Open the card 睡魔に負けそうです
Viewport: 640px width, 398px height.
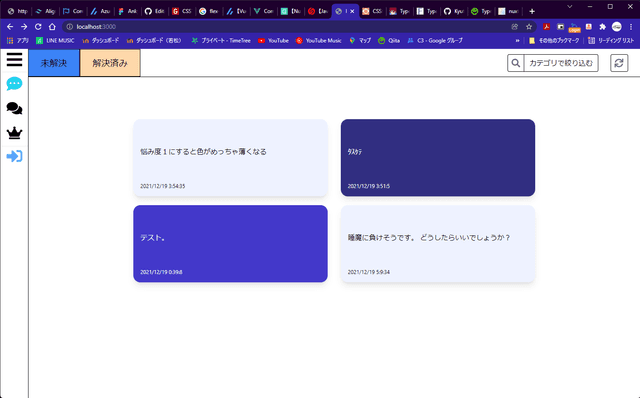pos(438,244)
